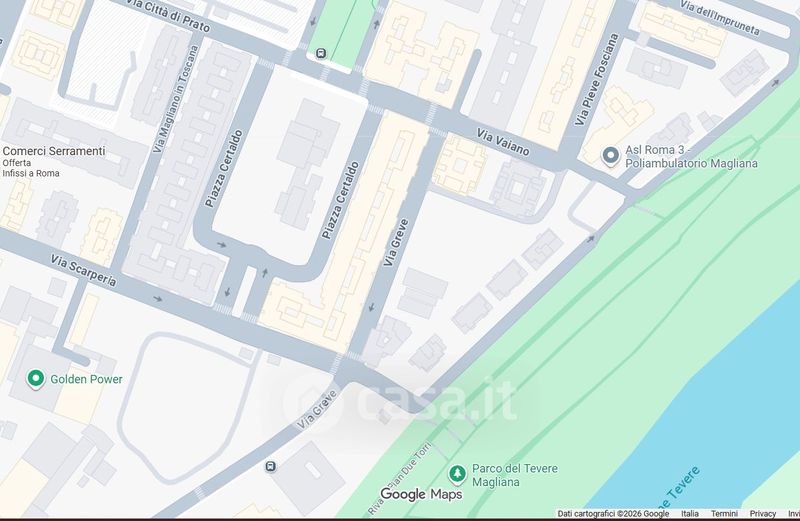Screen dimensions: 800x521
Task: Open the Termini link in the map footer
Action: pyautogui.click(x=724, y=513)
